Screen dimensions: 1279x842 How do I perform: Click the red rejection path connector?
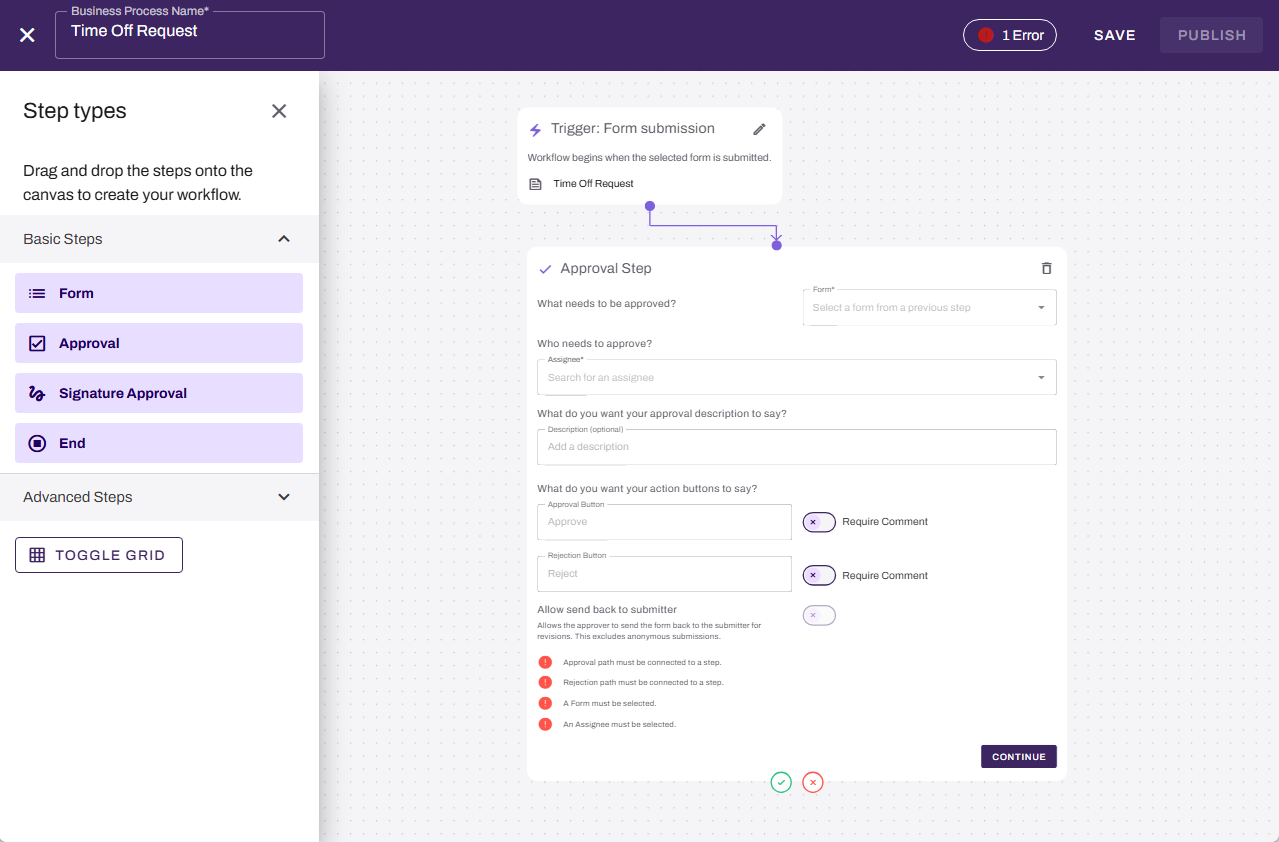[813, 782]
